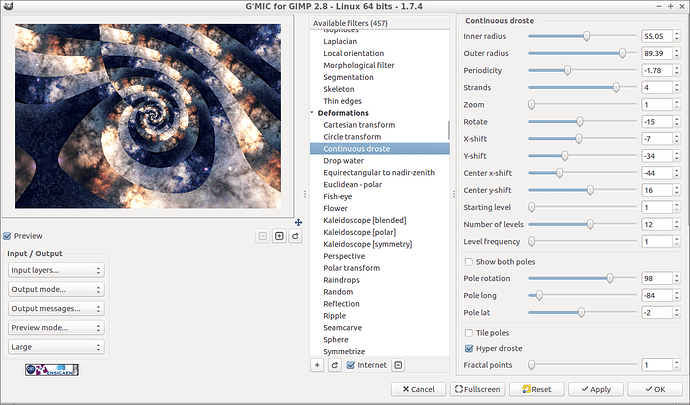Click the collapse-all icon beside Internet checkbox
The image size is (690, 405).
coord(398,366)
